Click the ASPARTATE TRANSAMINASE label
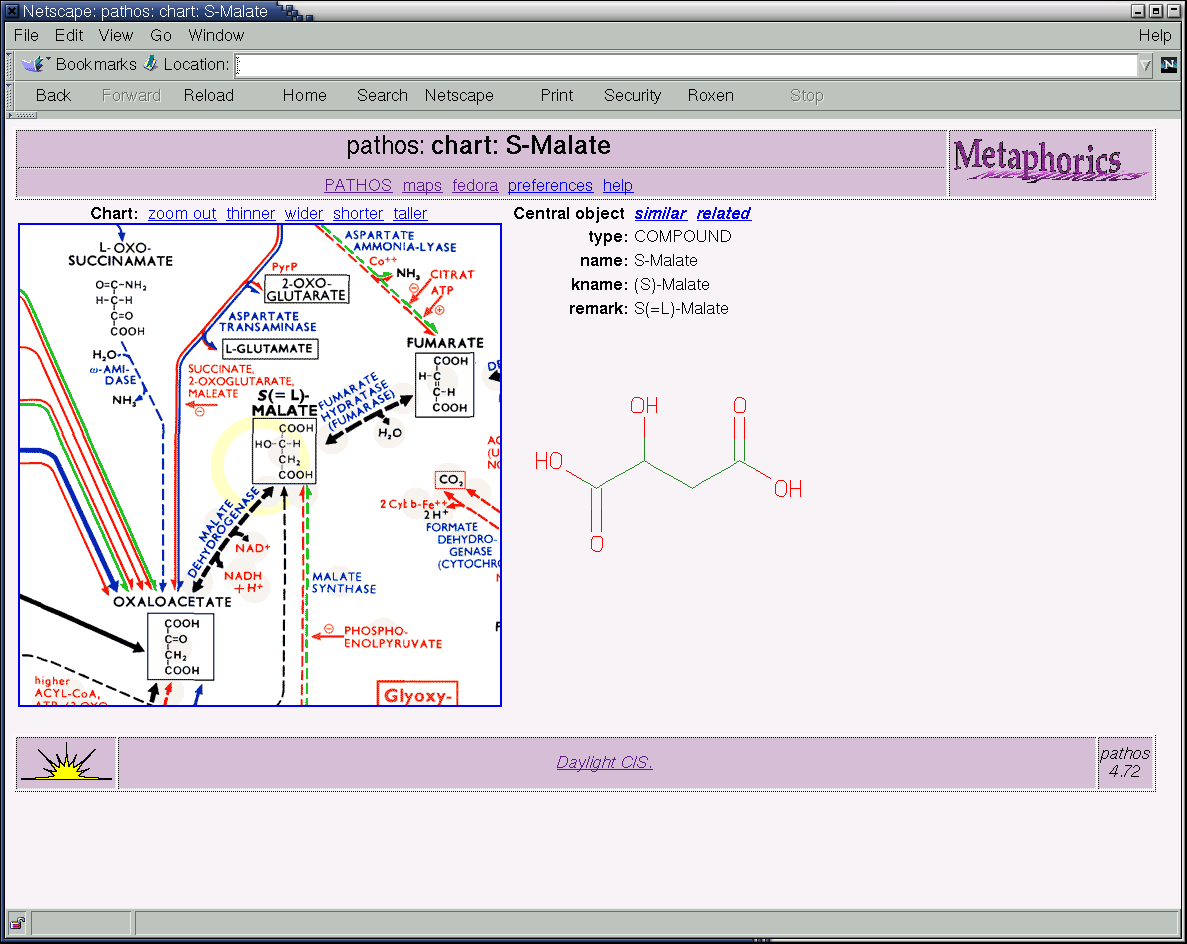This screenshot has width=1187, height=944. point(267,321)
